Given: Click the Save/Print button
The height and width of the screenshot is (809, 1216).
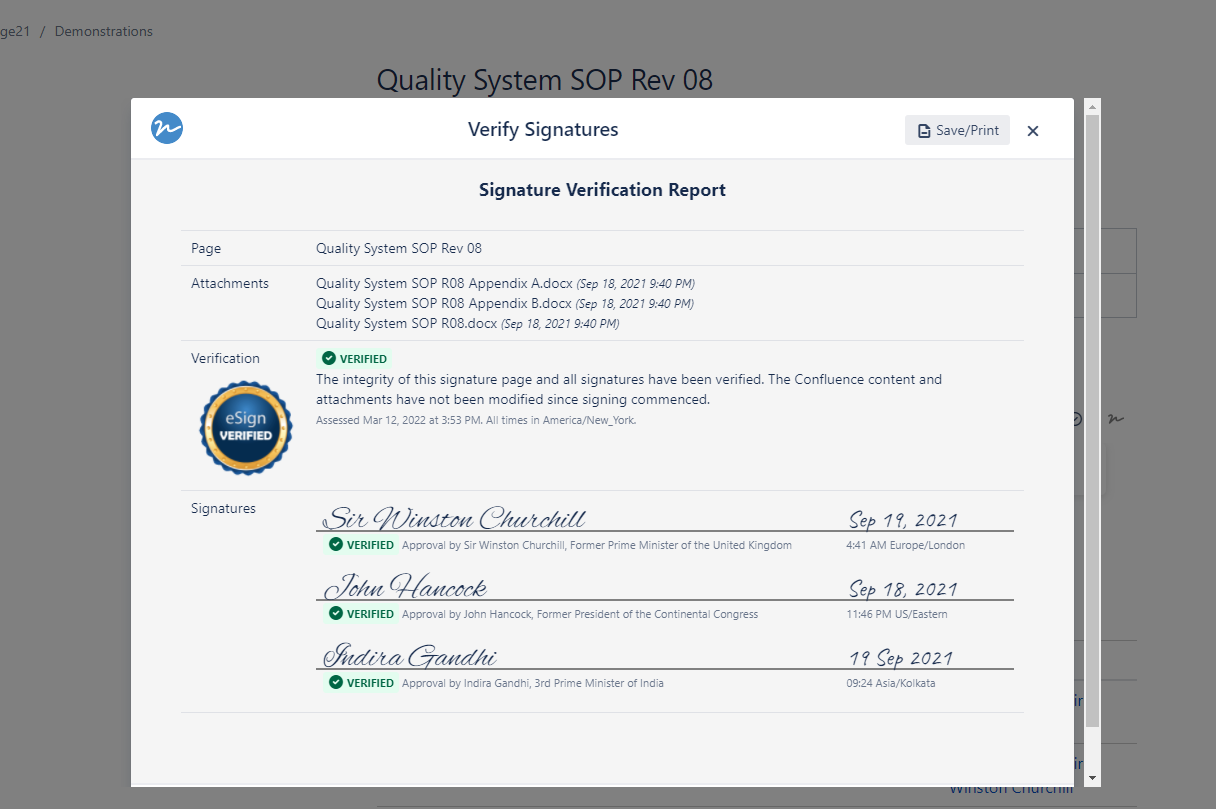Looking at the screenshot, I should [957, 130].
